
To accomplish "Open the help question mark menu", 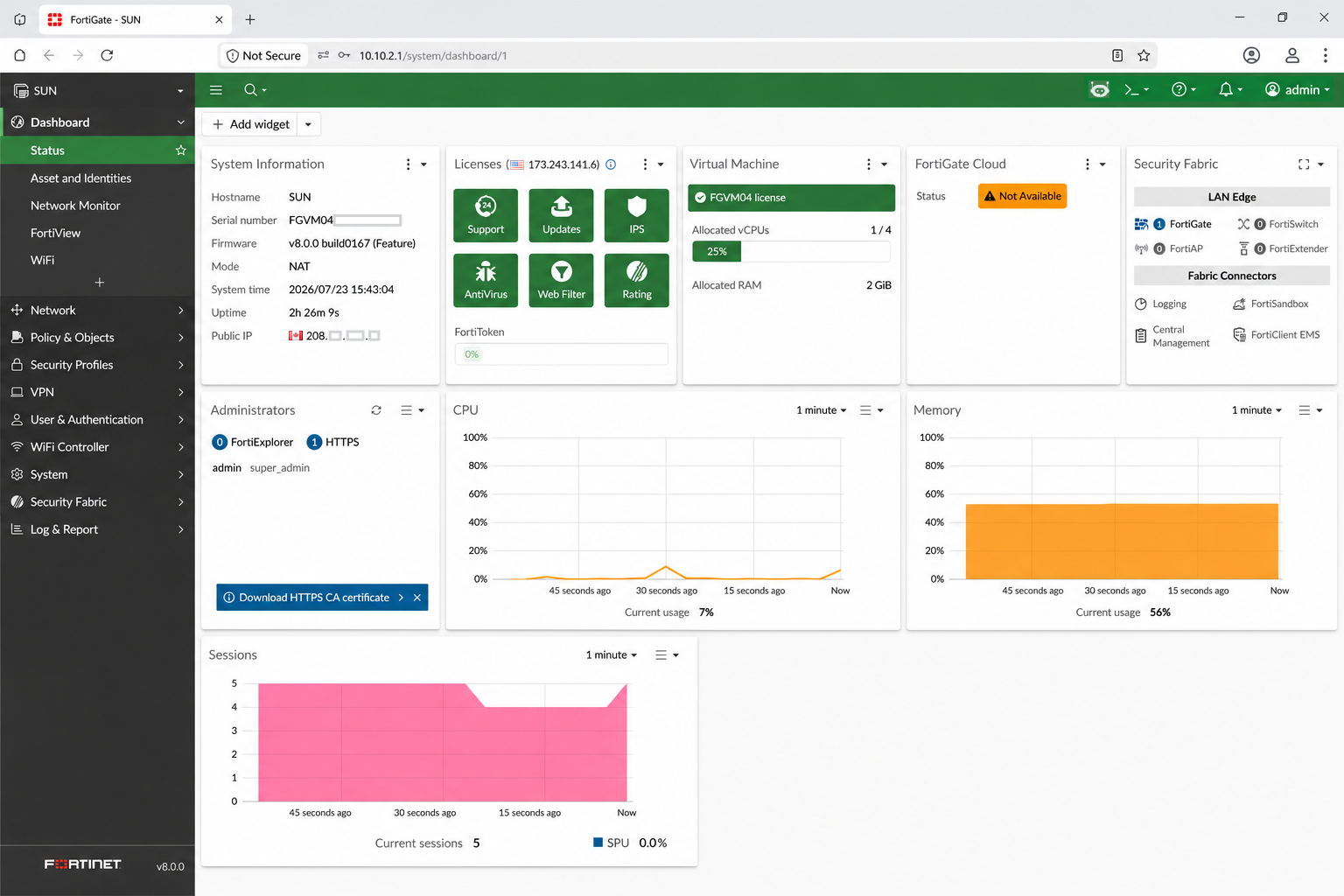I will (1184, 90).
